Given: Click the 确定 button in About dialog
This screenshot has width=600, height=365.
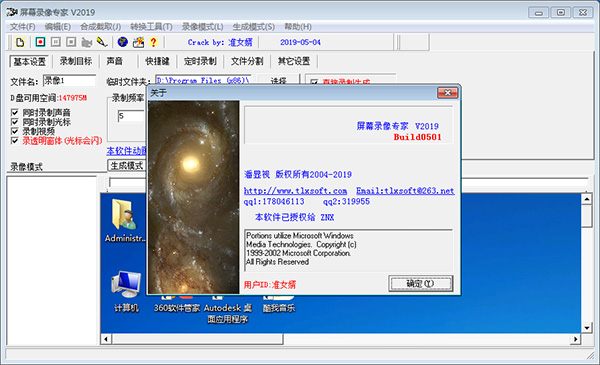Looking at the screenshot, I should (x=421, y=284).
